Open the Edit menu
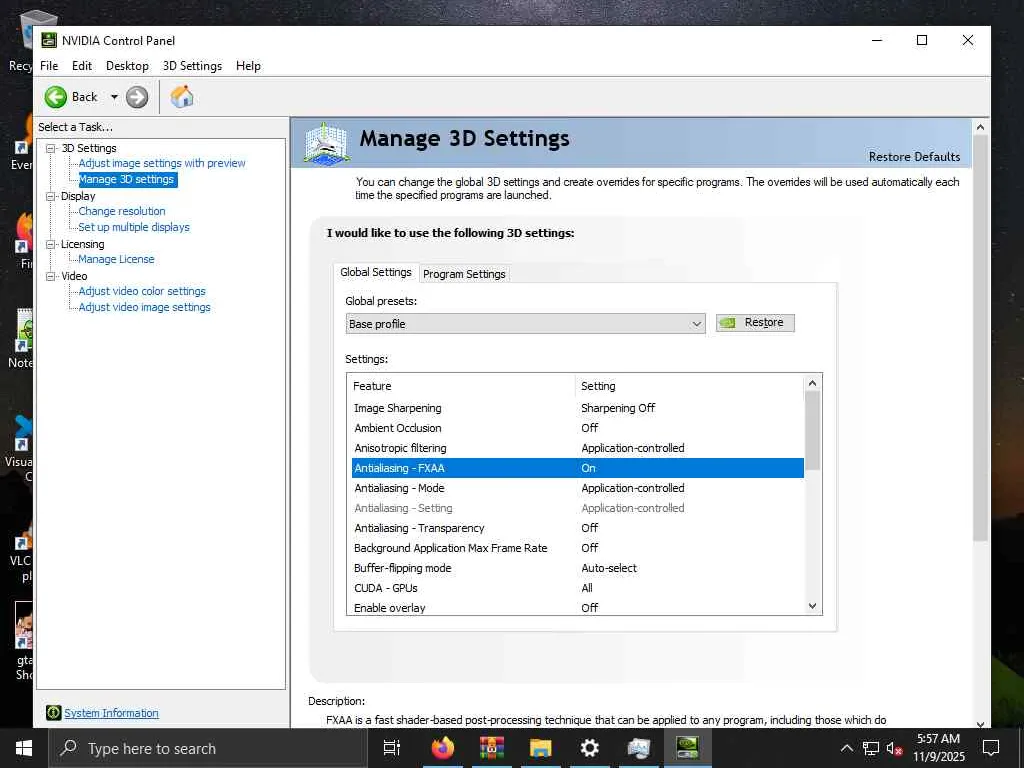This screenshot has width=1024, height=768. tap(82, 66)
